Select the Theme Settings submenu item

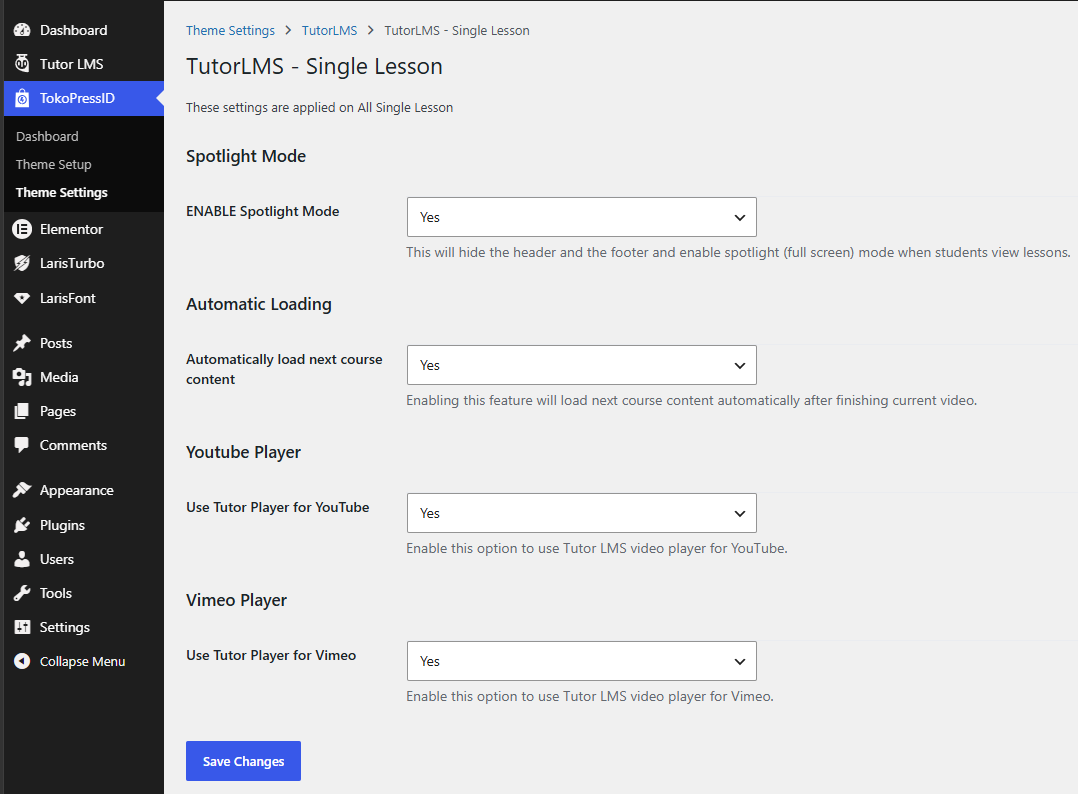(x=62, y=192)
